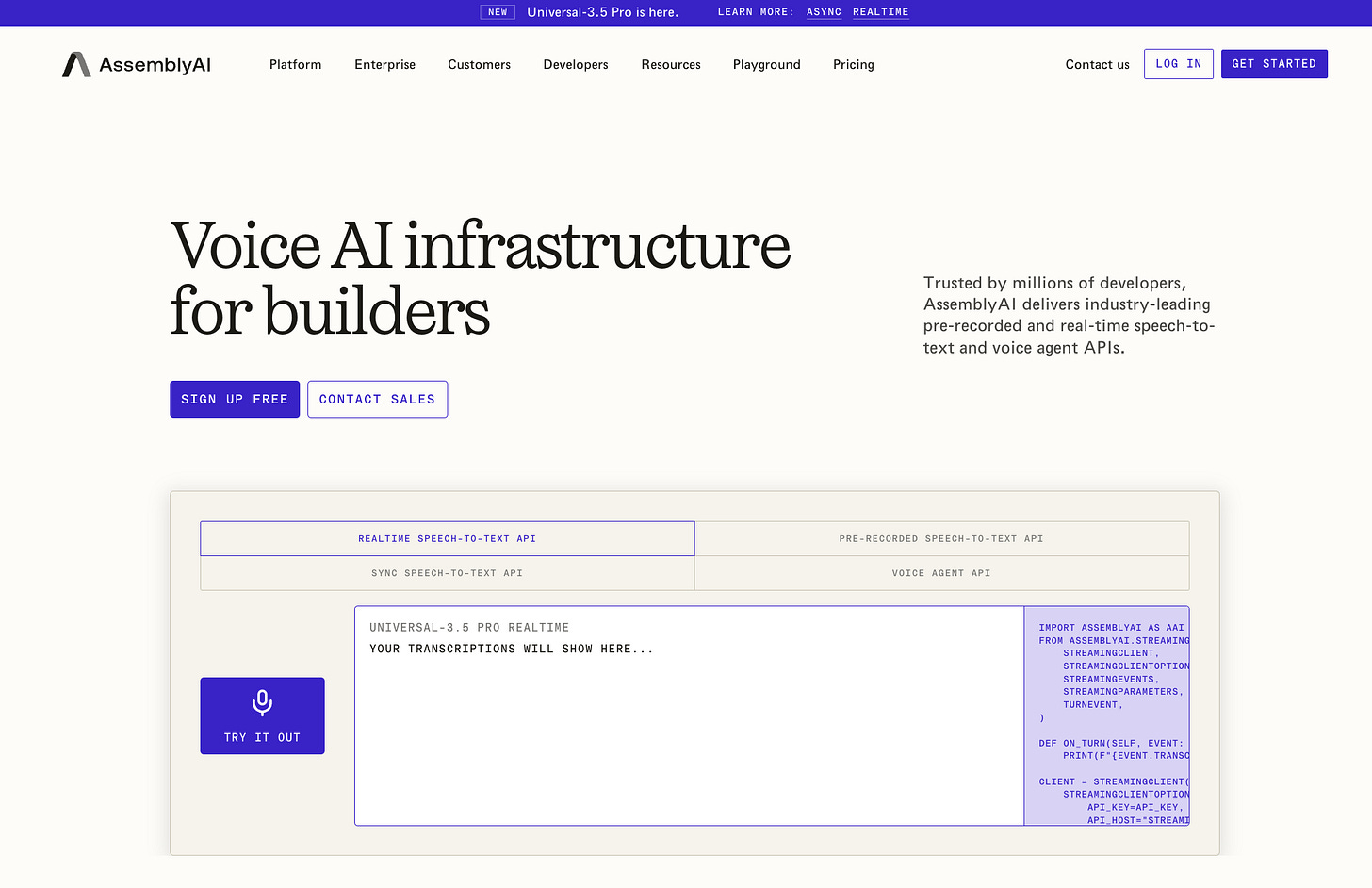Select Voice Agent API tab
The height and width of the screenshot is (888, 1372).
(941, 573)
